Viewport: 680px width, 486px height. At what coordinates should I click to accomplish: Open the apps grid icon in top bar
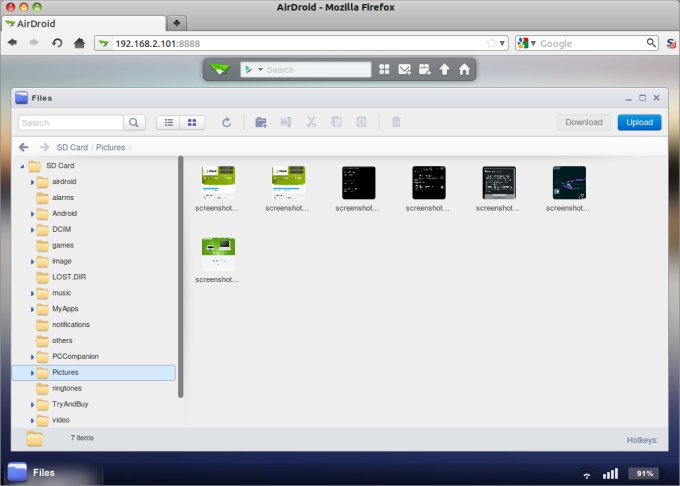click(384, 70)
